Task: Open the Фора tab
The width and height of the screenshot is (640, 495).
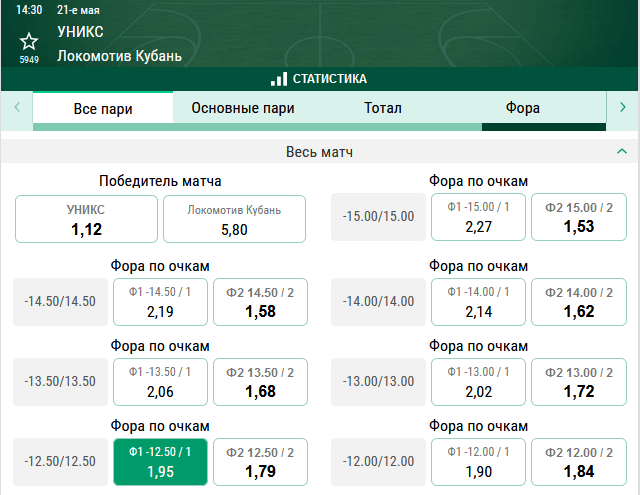Action: click(523, 108)
